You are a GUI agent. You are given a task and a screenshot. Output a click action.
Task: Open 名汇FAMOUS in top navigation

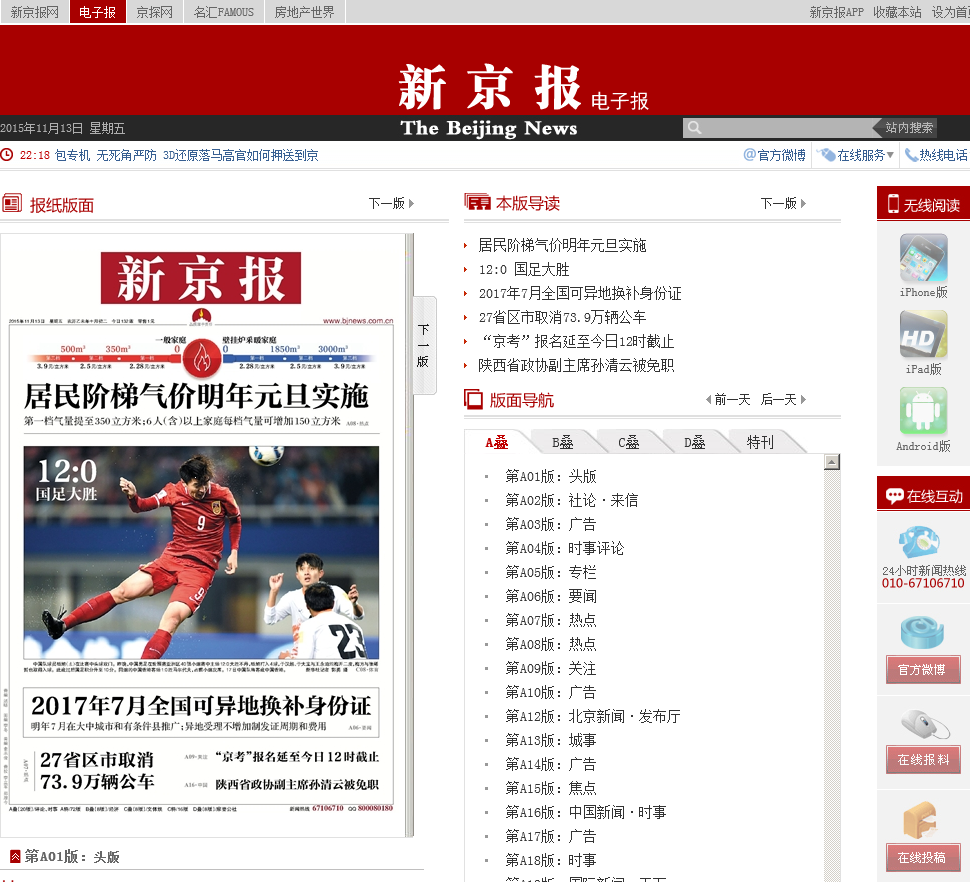(224, 12)
